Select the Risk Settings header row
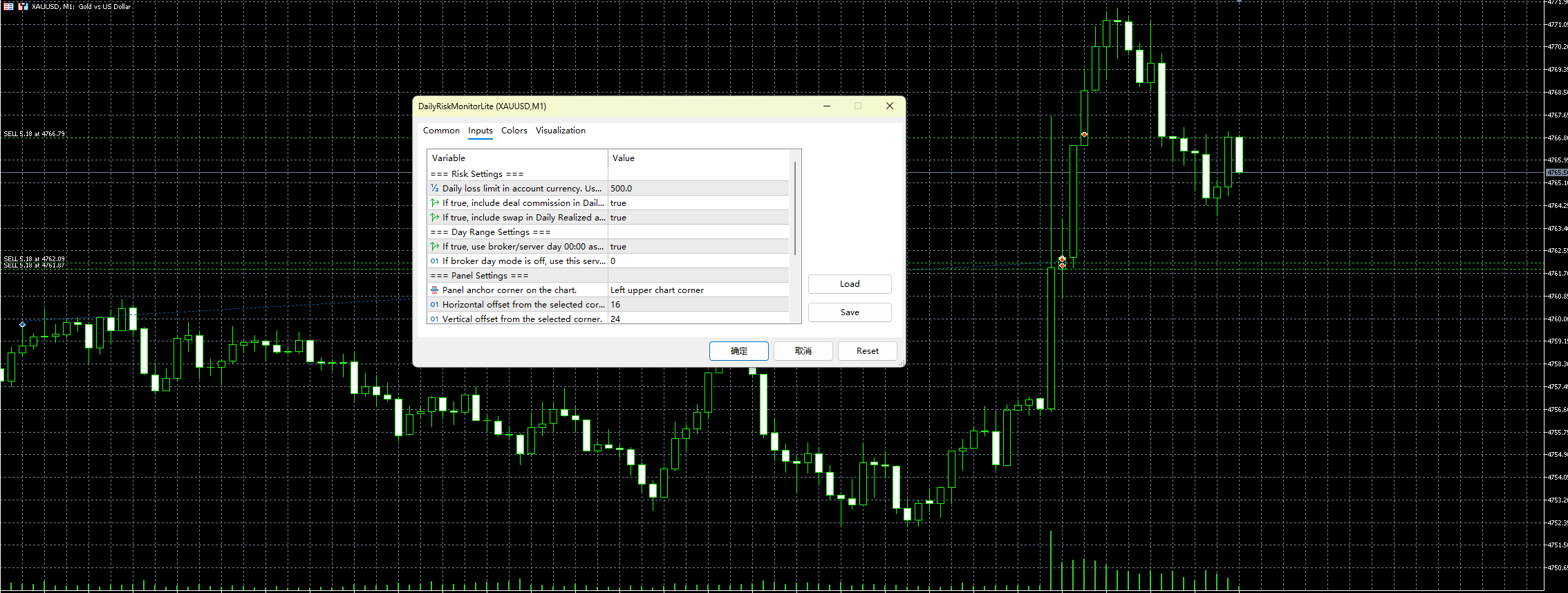This screenshot has width=1568, height=593. click(608, 173)
